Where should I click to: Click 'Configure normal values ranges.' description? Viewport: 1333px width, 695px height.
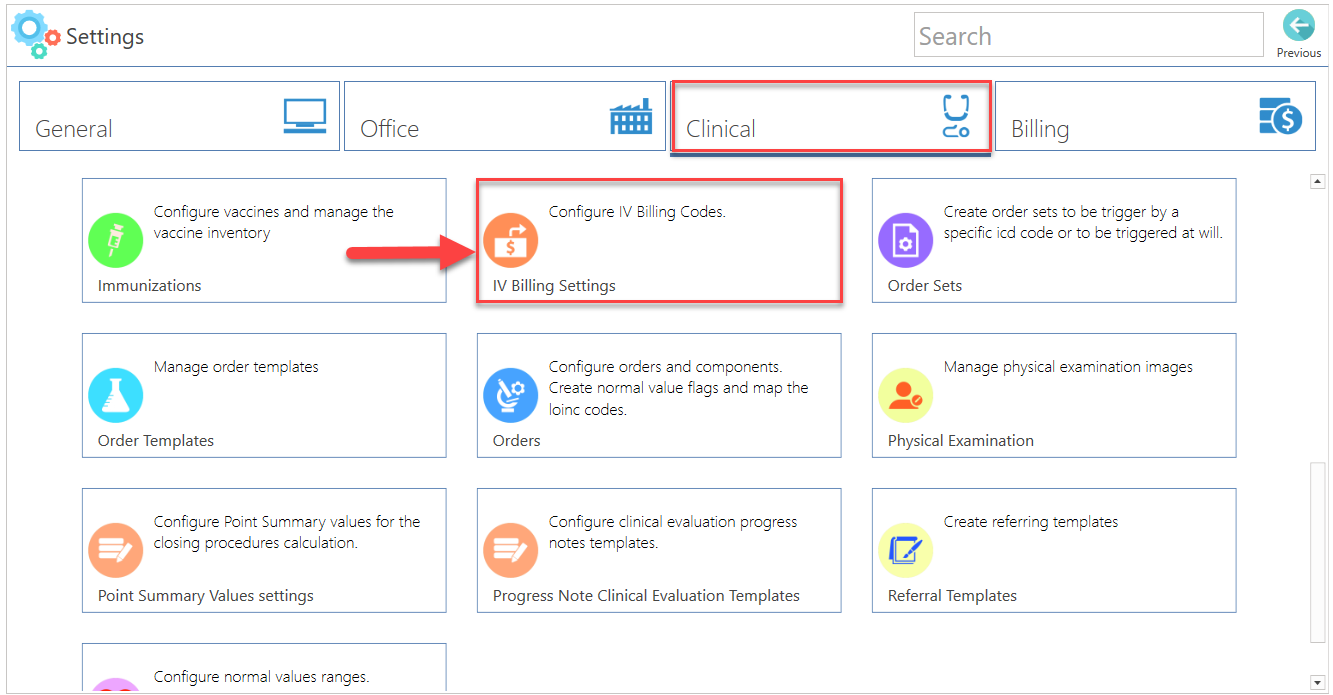(x=261, y=677)
